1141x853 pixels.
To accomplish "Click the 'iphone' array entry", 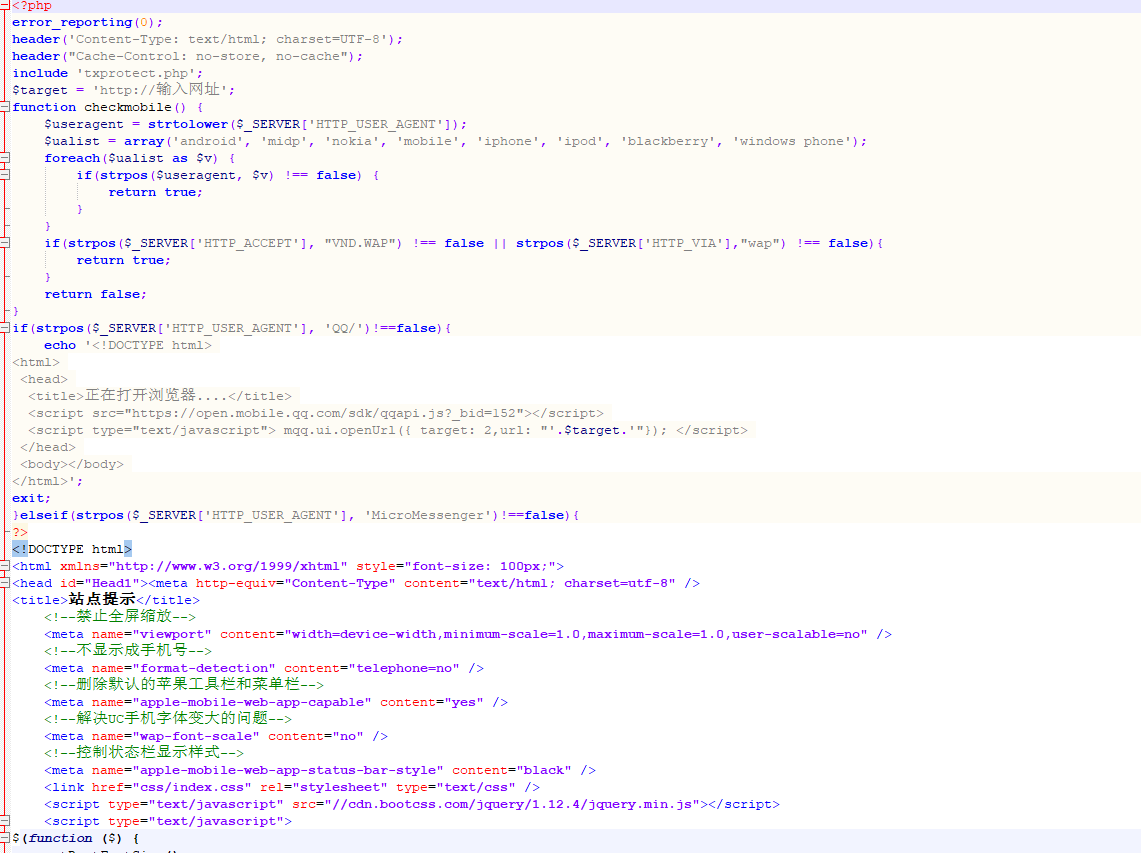I will coord(509,141).
